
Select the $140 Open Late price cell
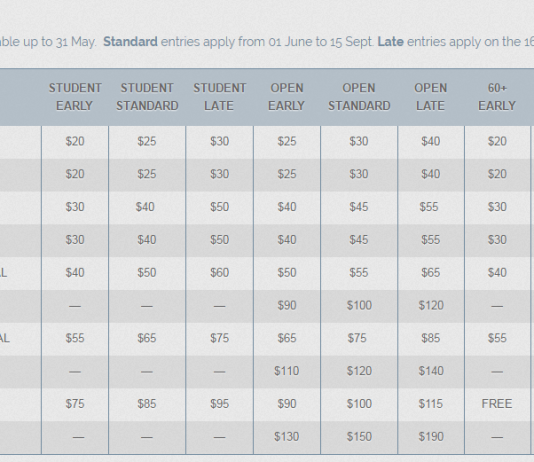(431, 371)
